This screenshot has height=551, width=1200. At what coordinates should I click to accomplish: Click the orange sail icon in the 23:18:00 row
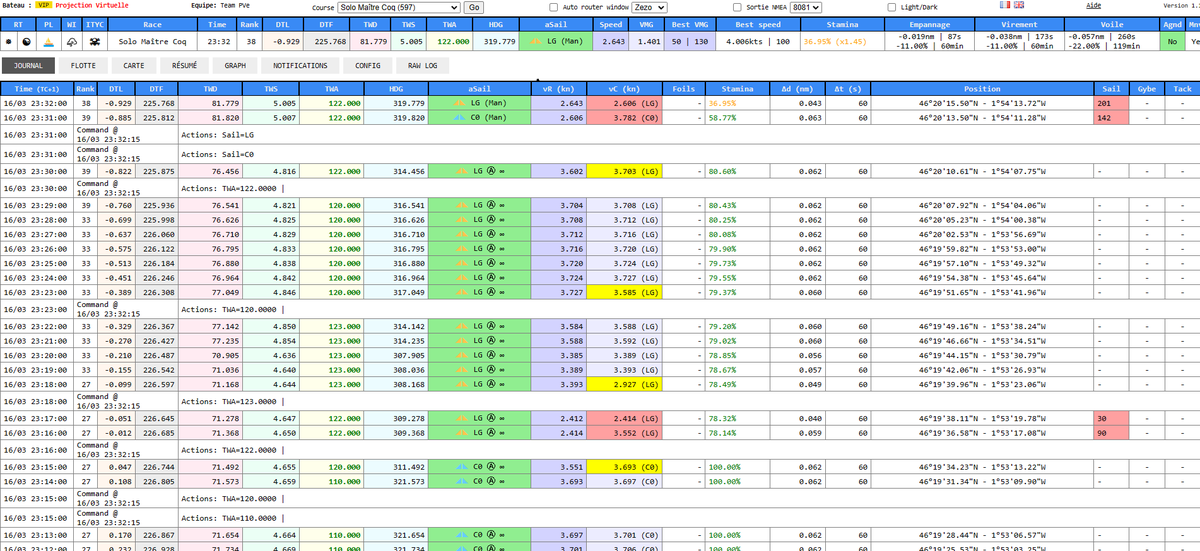pos(463,383)
